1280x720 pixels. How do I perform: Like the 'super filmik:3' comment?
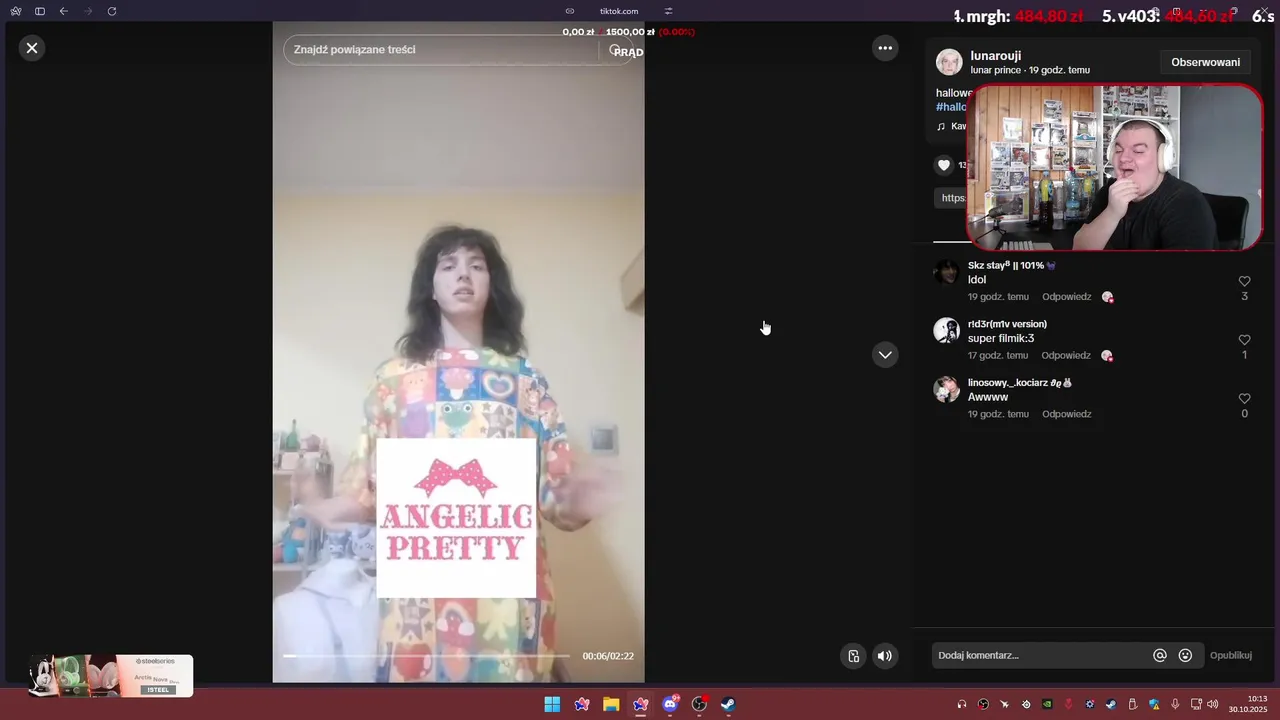(x=1244, y=340)
